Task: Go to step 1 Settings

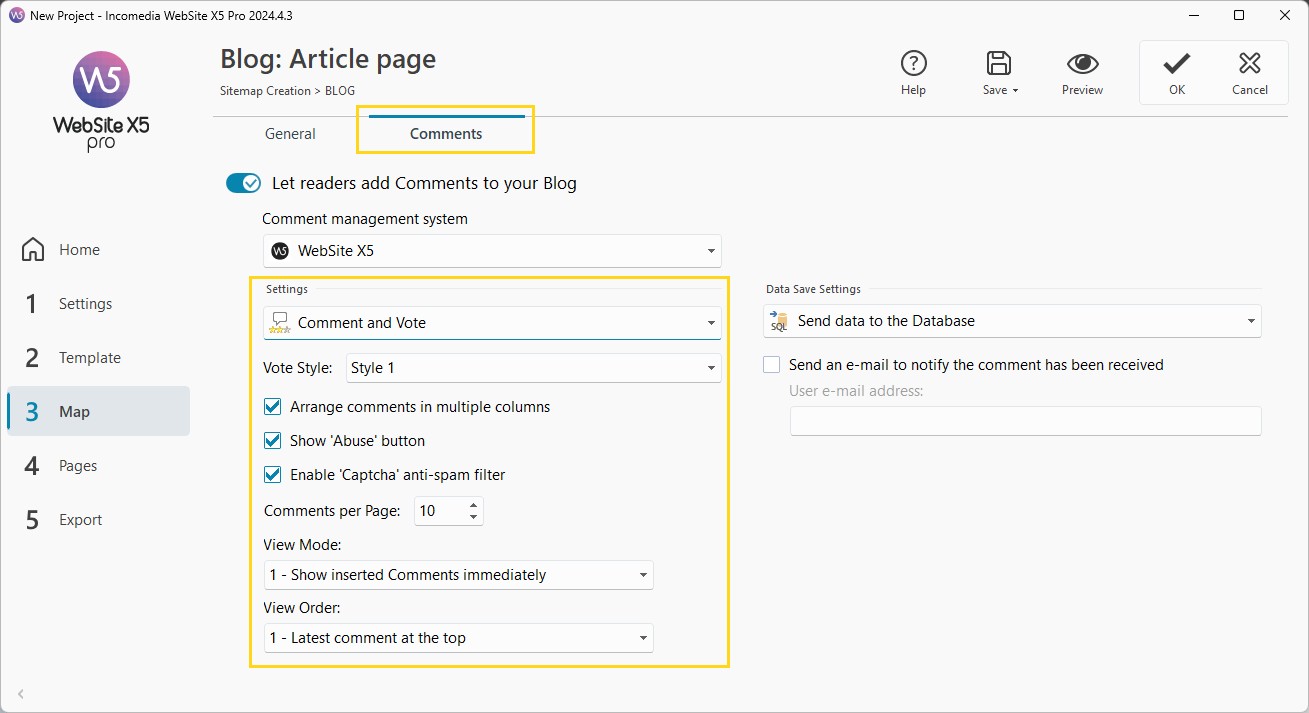Action: [98, 304]
